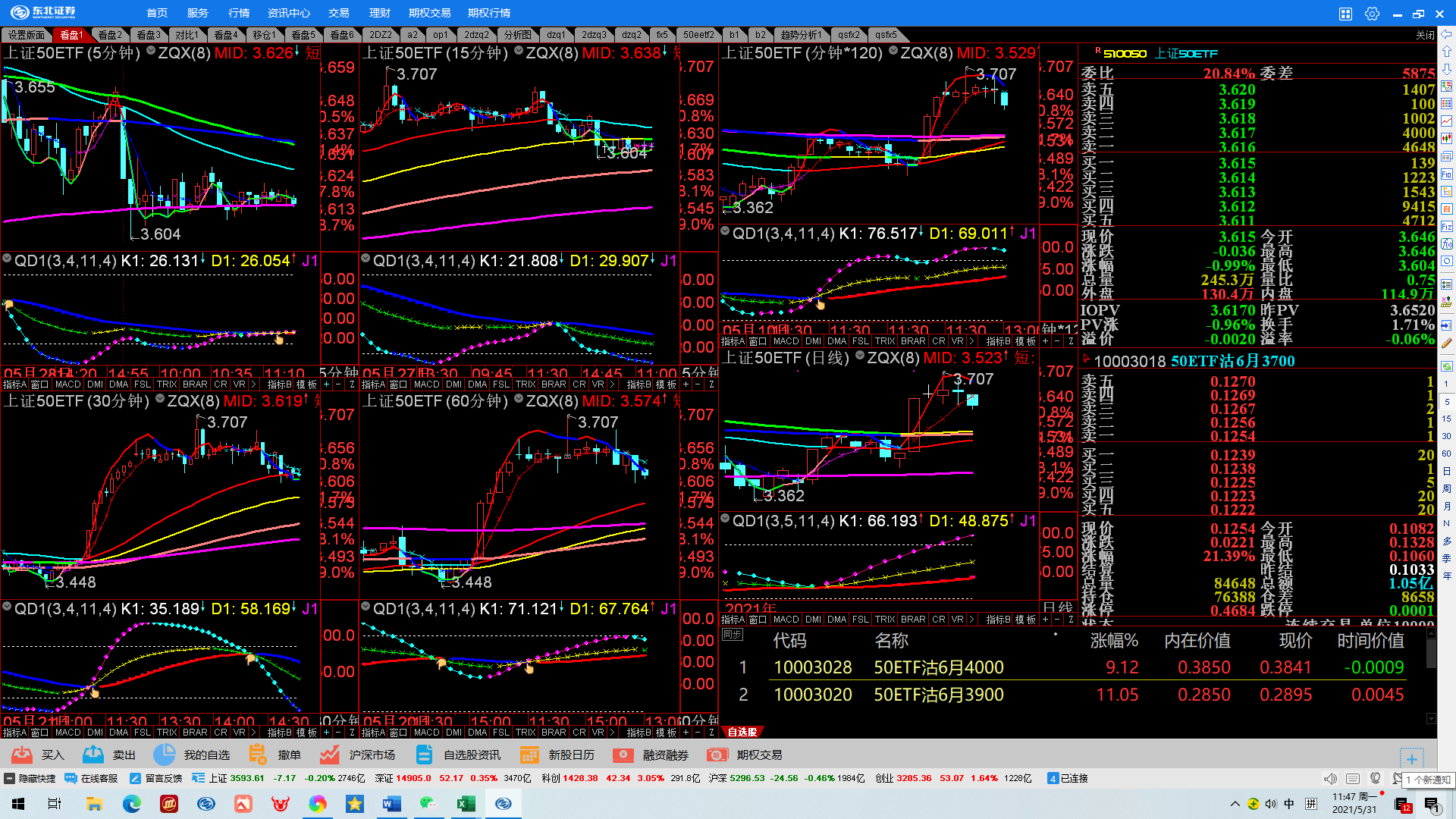Click the 买入 (buy) icon
Screen dimensions: 1456x819
click(x=23, y=755)
